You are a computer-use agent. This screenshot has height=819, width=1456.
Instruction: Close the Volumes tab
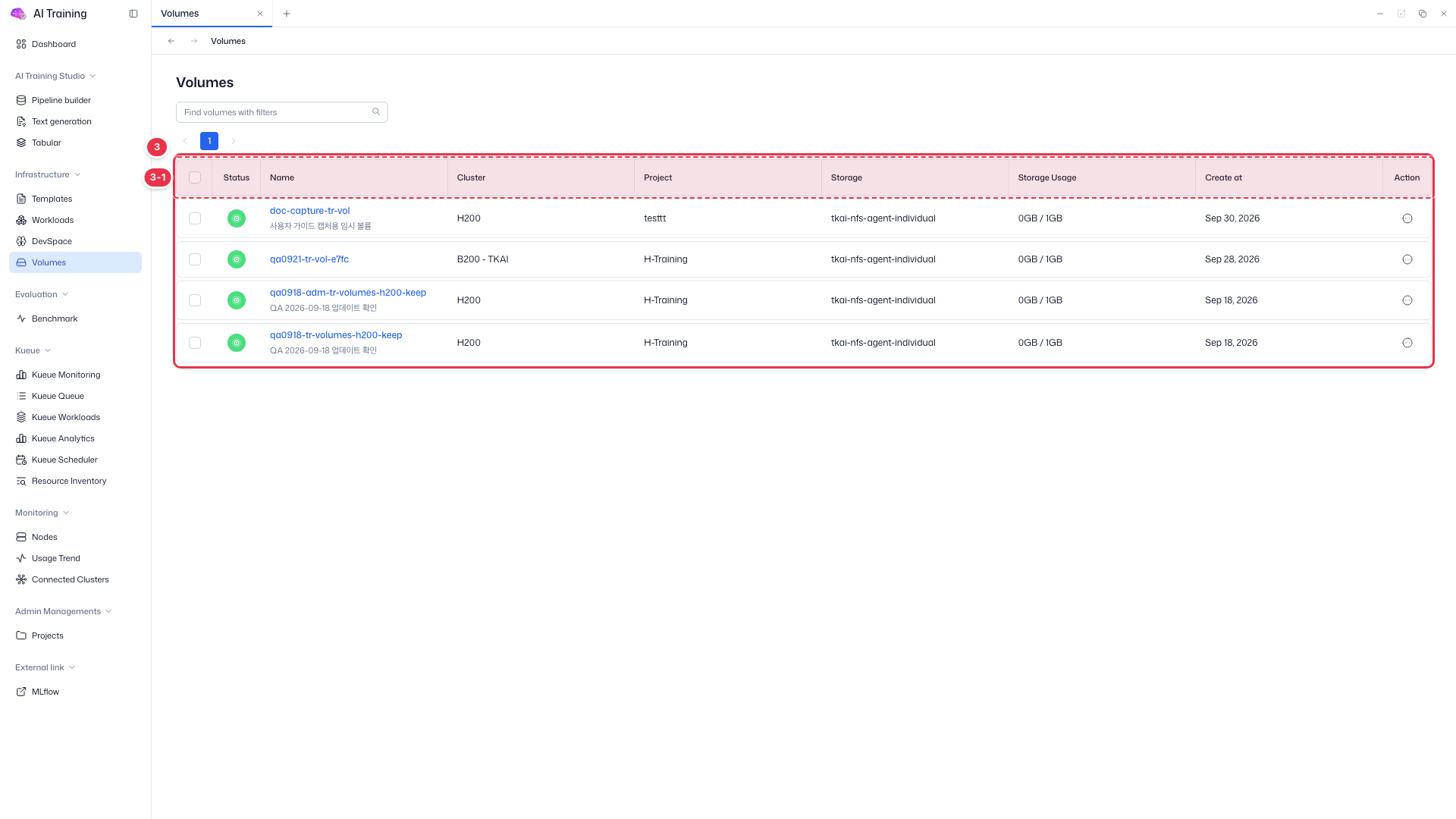260,14
